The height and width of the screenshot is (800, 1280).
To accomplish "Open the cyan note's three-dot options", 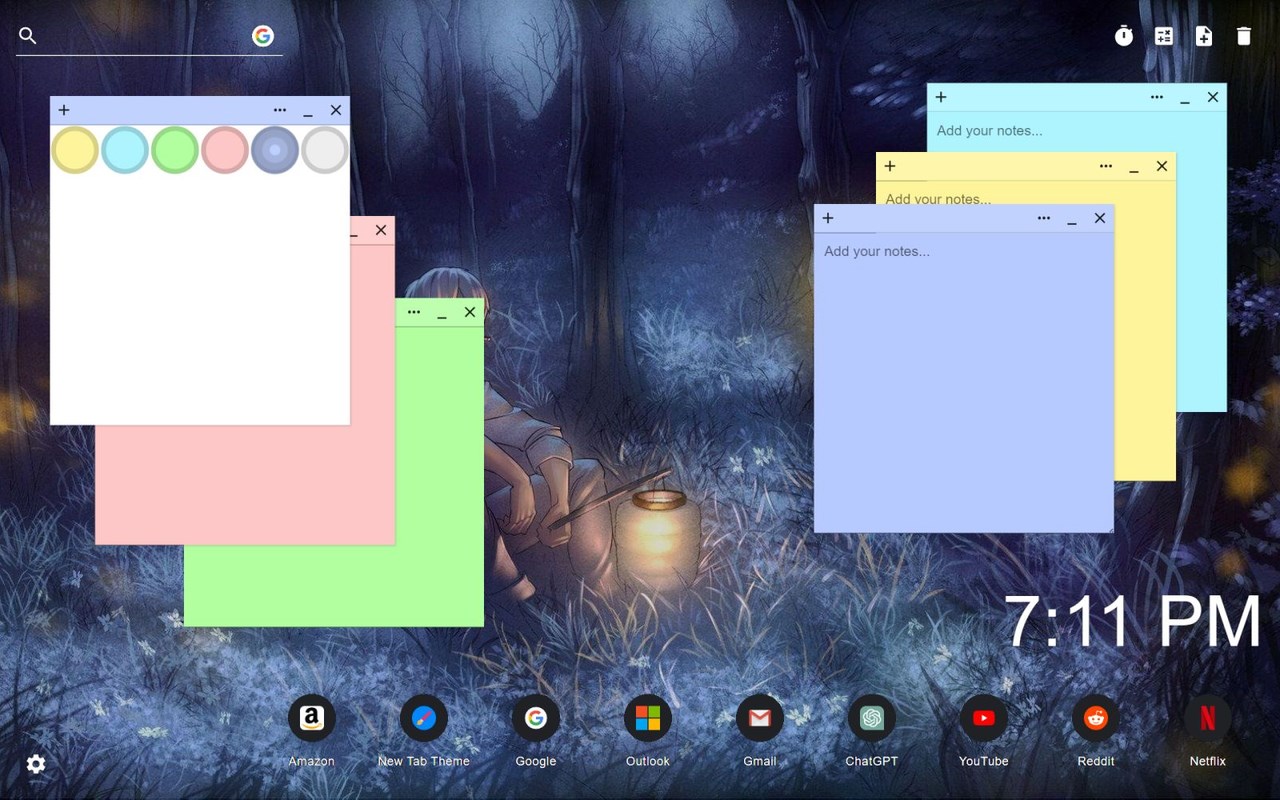I will (1157, 97).
